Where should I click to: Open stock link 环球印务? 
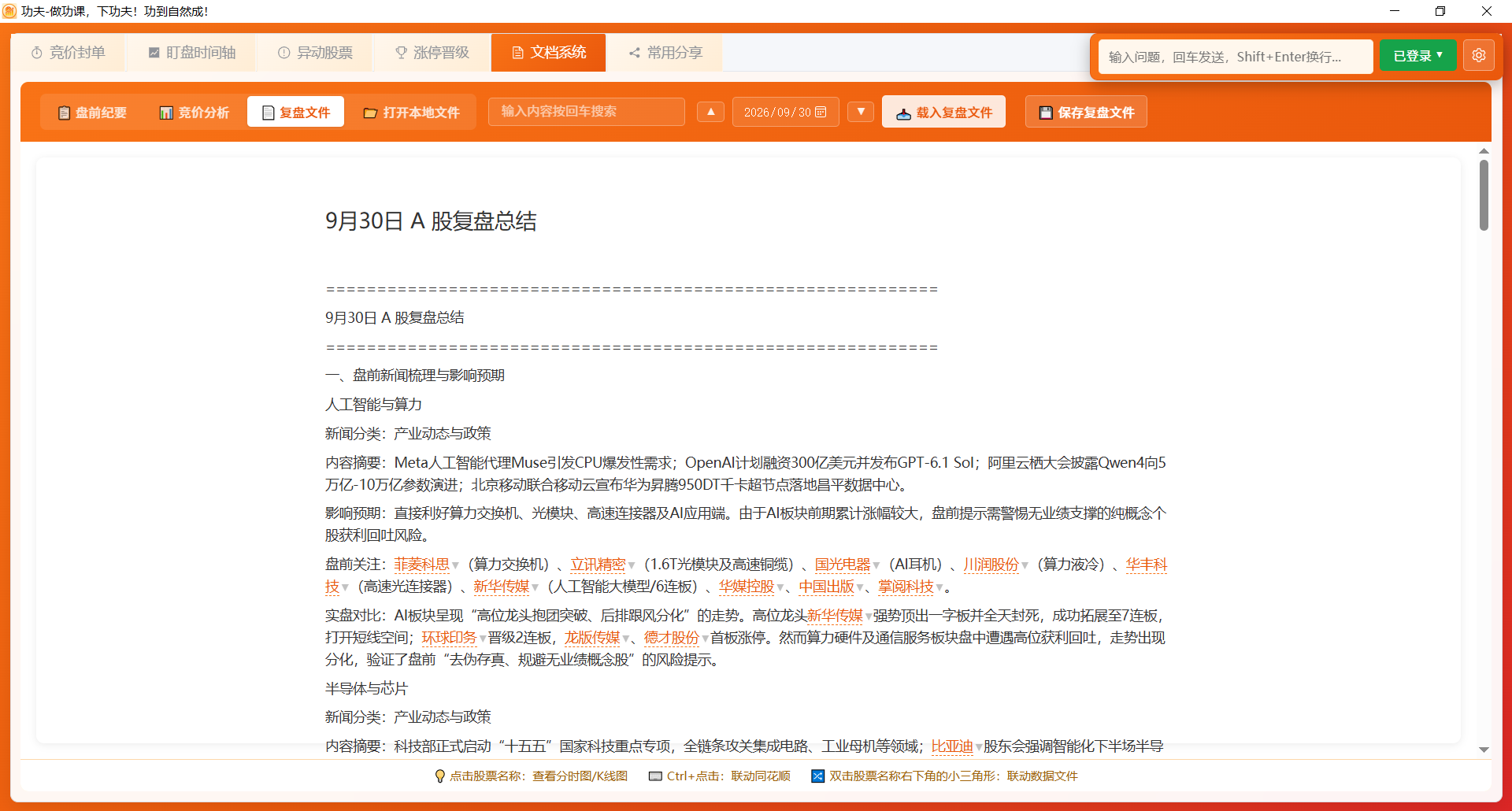point(450,638)
